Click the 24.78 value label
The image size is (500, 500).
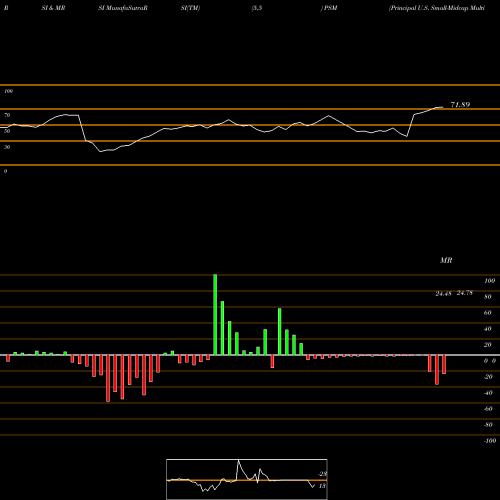(x=465, y=293)
